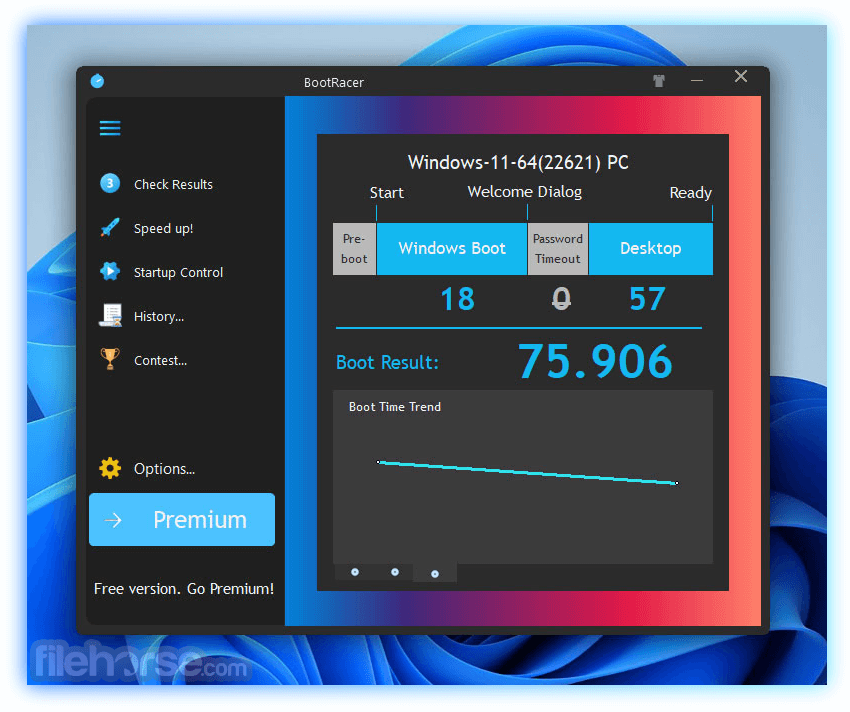Open Check Results
This screenshot has width=850, height=712.
click(x=173, y=184)
